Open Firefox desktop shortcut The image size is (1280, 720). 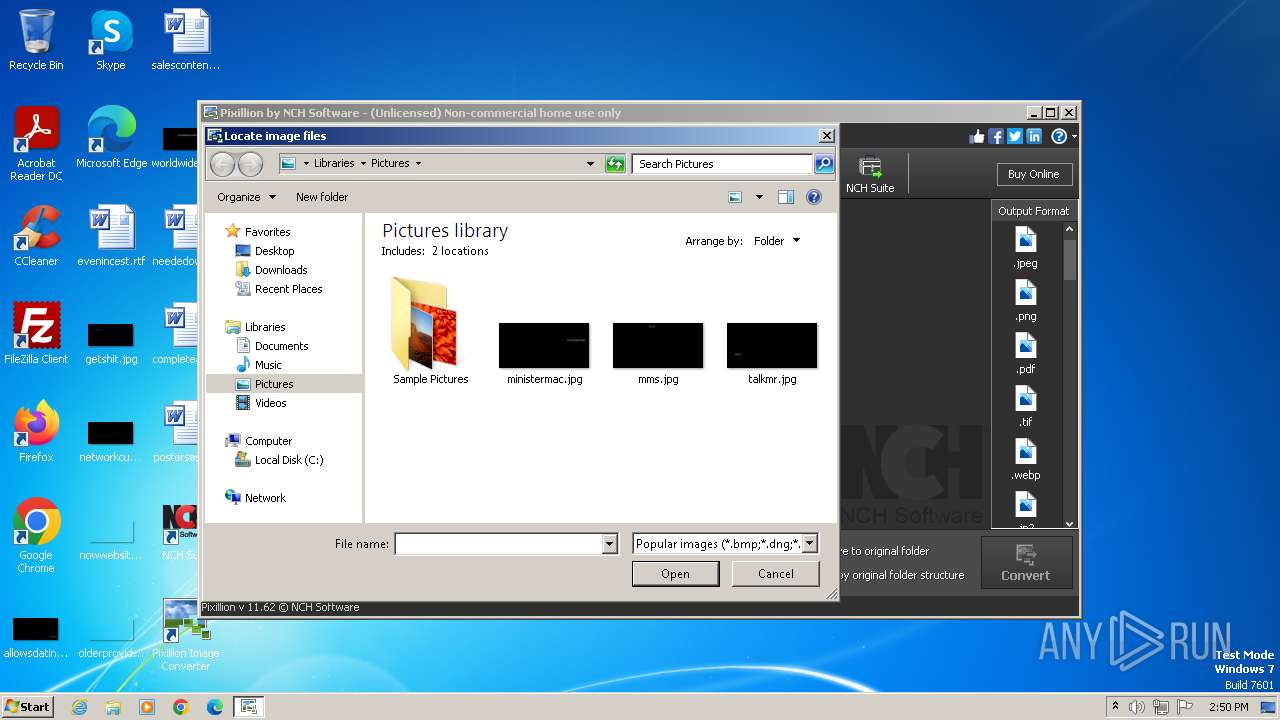click(x=36, y=432)
